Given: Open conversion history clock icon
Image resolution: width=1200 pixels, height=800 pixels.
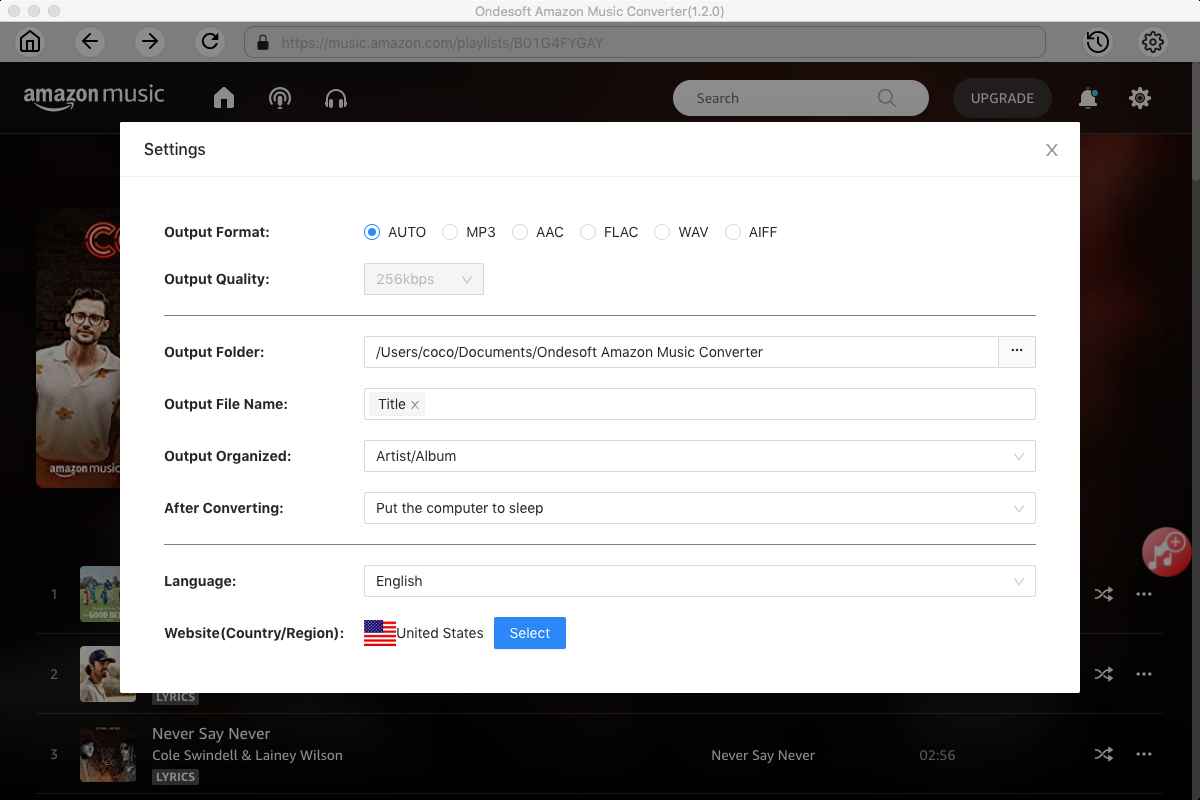Looking at the screenshot, I should click(1097, 42).
